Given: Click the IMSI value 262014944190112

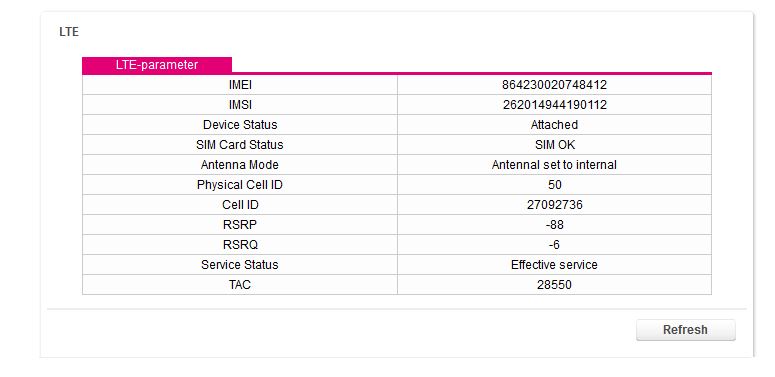Looking at the screenshot, I should pyautogui.click(x=555, y=105).
